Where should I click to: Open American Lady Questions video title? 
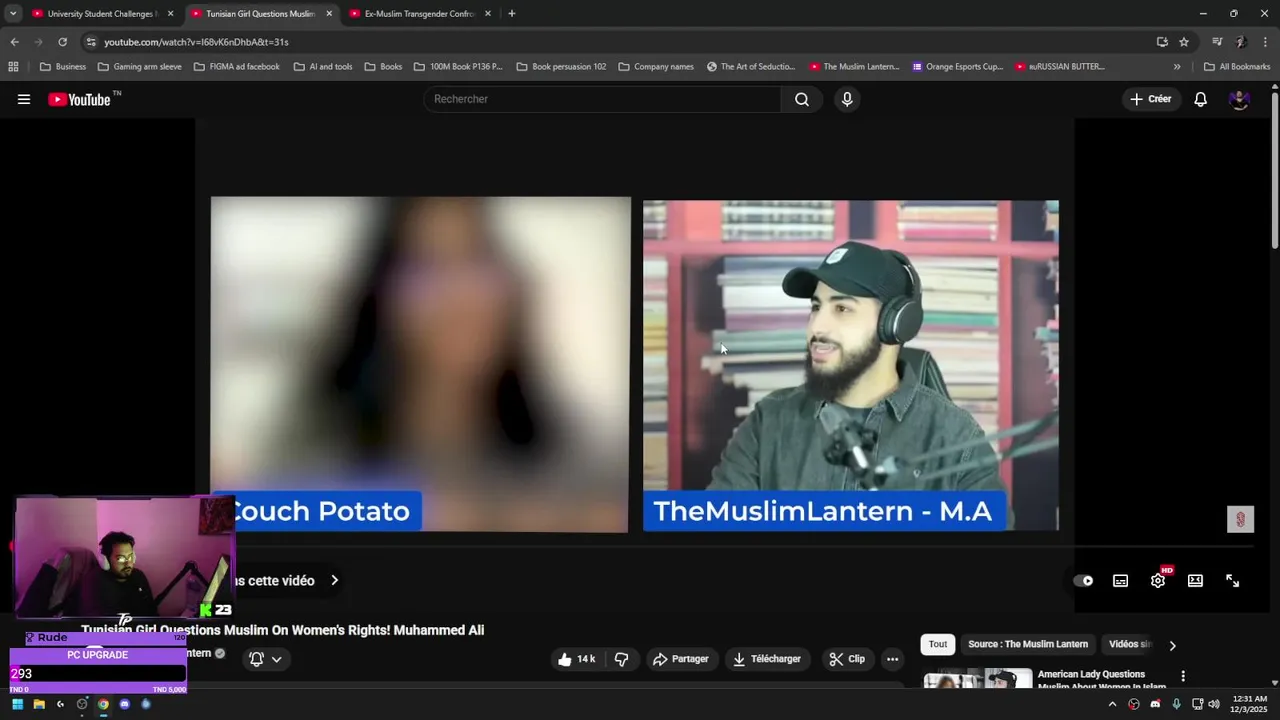click(x=1101, y=680)
